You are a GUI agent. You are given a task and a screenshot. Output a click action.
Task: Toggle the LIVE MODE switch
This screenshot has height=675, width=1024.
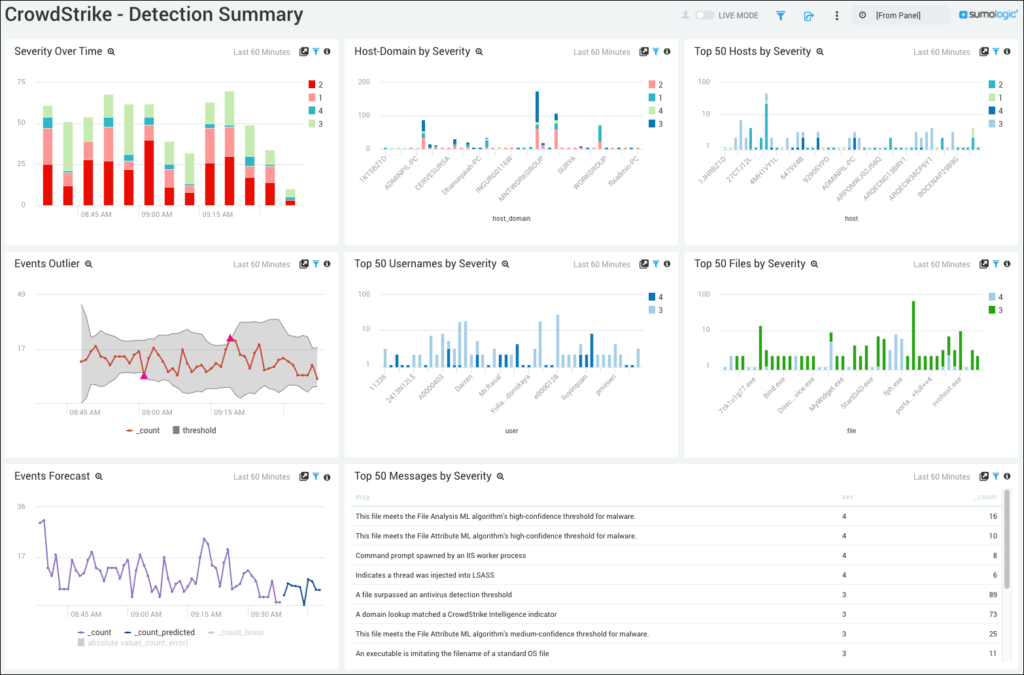pos(704,15)
